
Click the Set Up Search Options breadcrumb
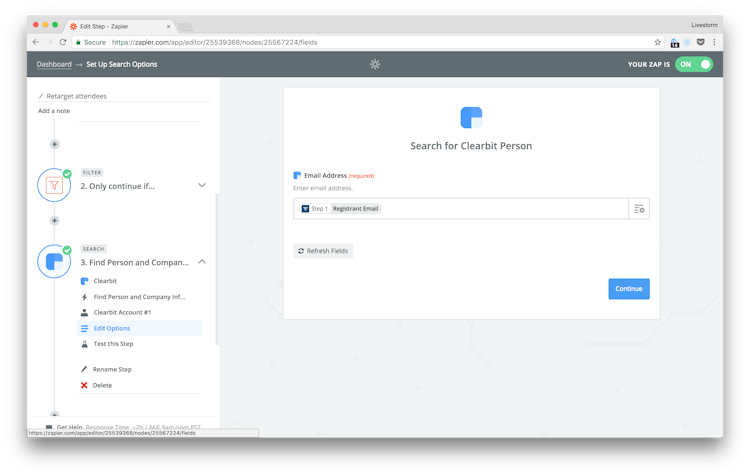click(121, 64)
